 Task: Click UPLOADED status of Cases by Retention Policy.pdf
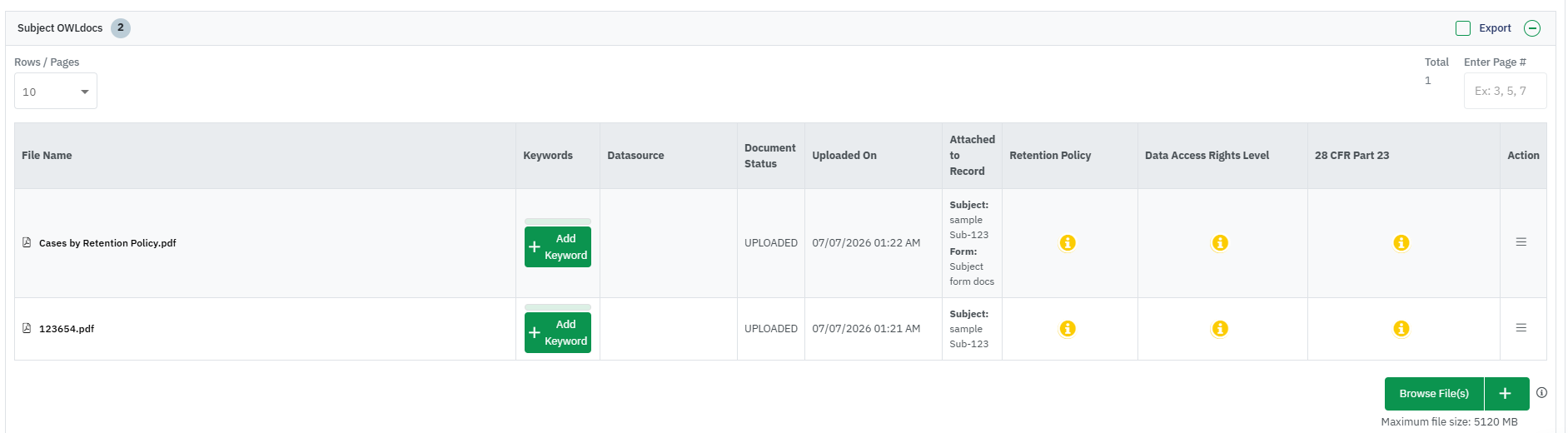pyautogui.click(x=771, y=243)
